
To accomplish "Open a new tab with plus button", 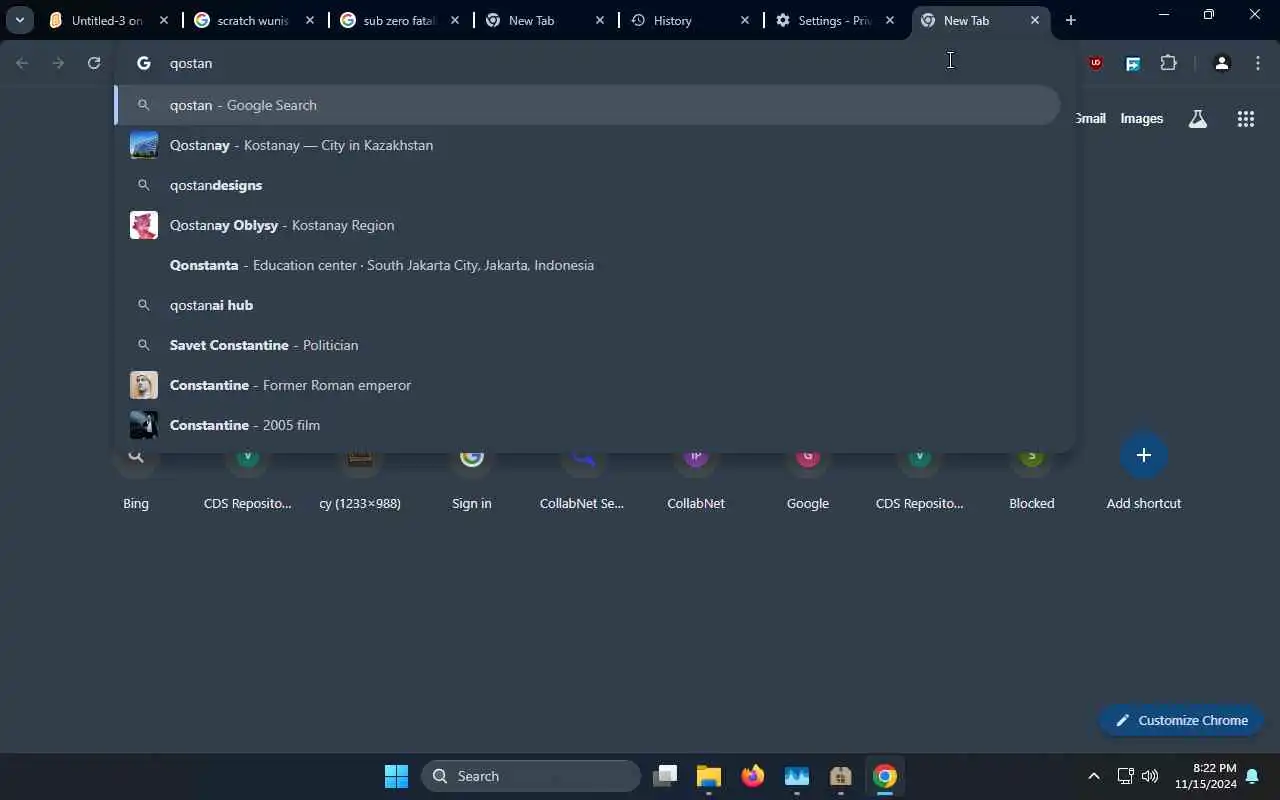I will pos(1071,20).
